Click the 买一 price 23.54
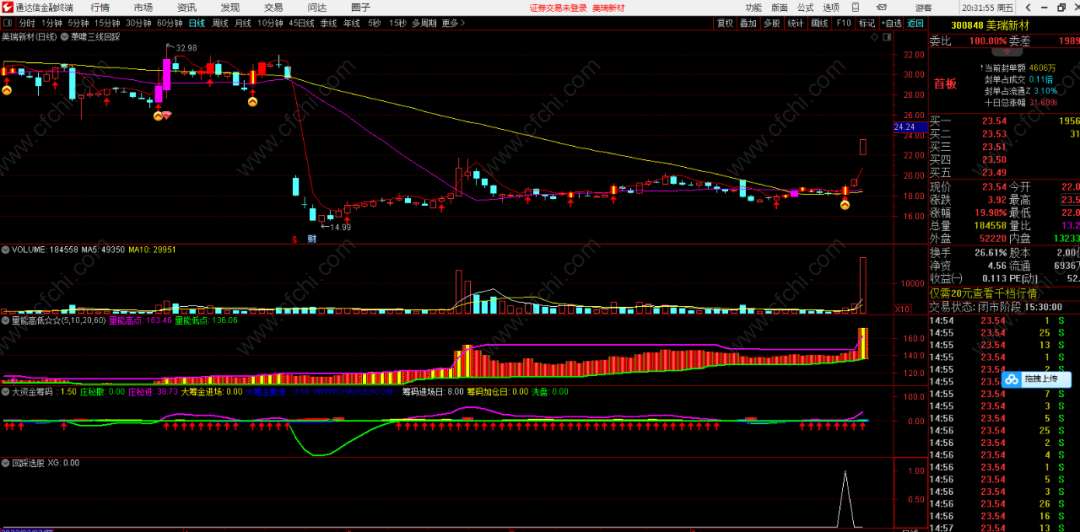This screenshot has height=532, width=1080. [x=994, y=121]
